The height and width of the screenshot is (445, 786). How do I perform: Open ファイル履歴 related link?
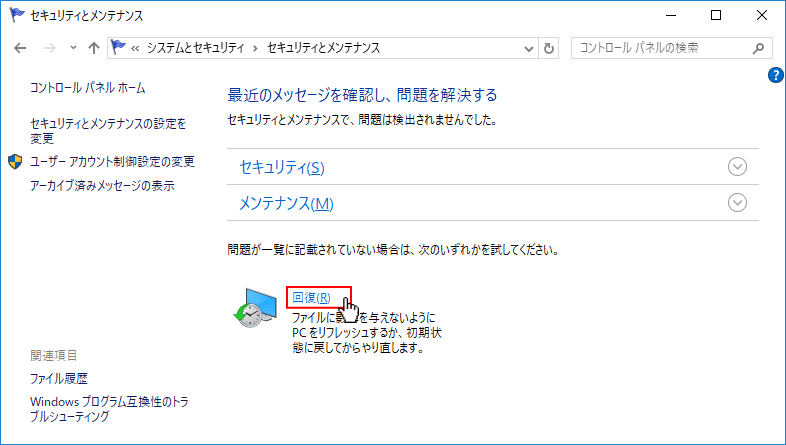(59, 378)
